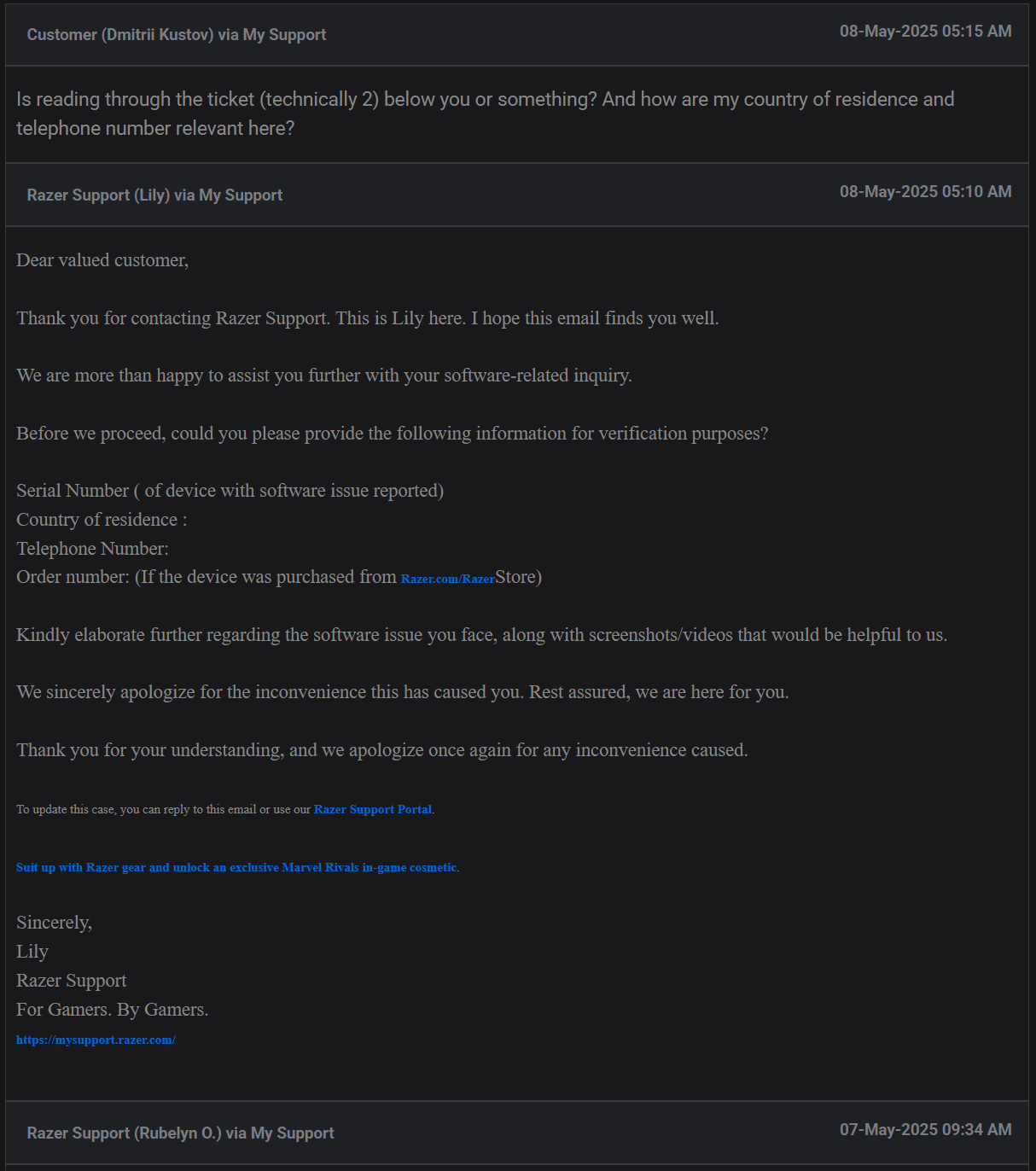Viewport: 1036px width, 1171px height.
Task: Click the 08-May-2025 05:10 AM timestamp
Action: (925, 192)
